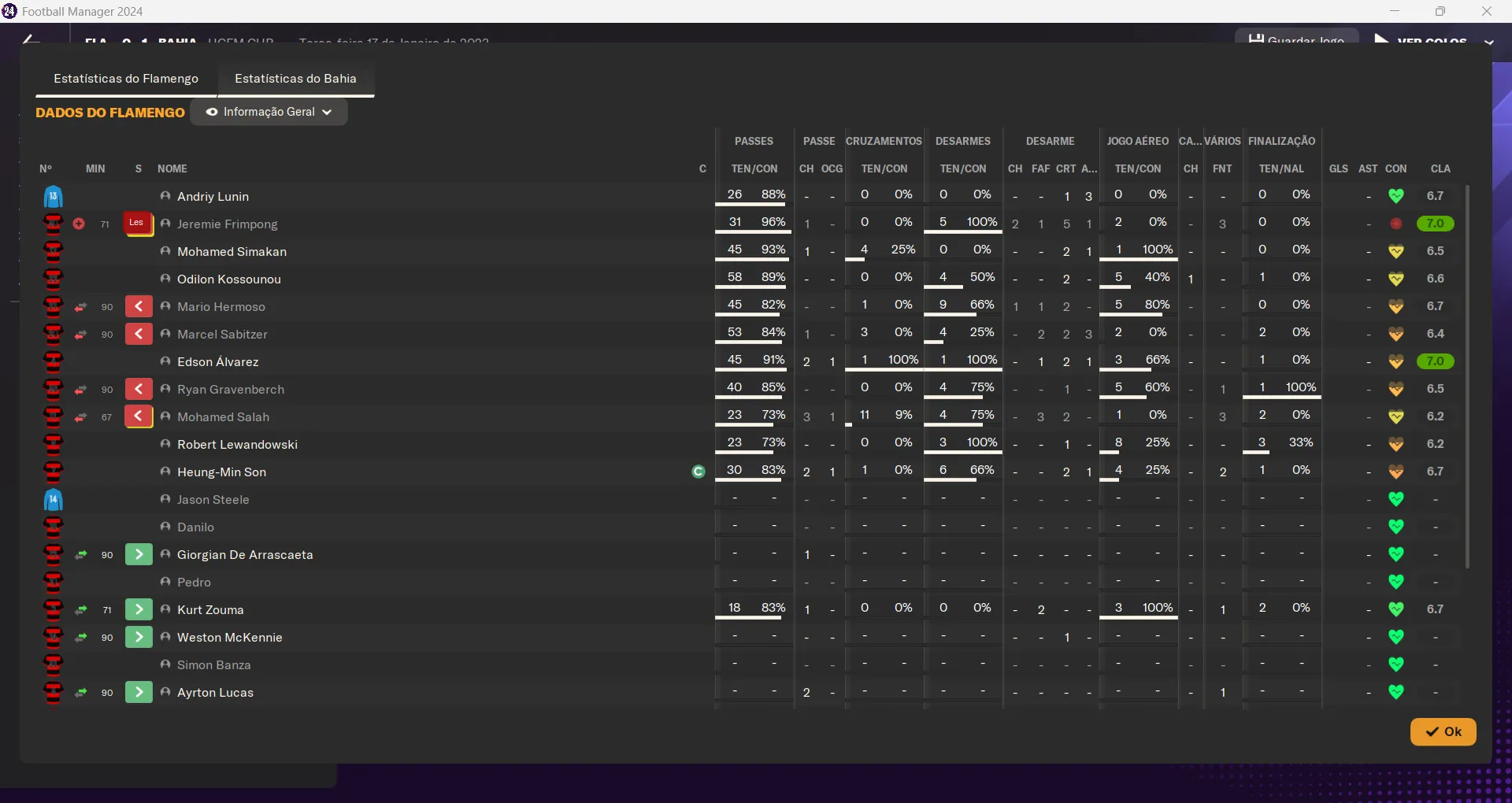
Task: Click Andriy Lunin's condition heart icon
Action: click(1396, 196)
